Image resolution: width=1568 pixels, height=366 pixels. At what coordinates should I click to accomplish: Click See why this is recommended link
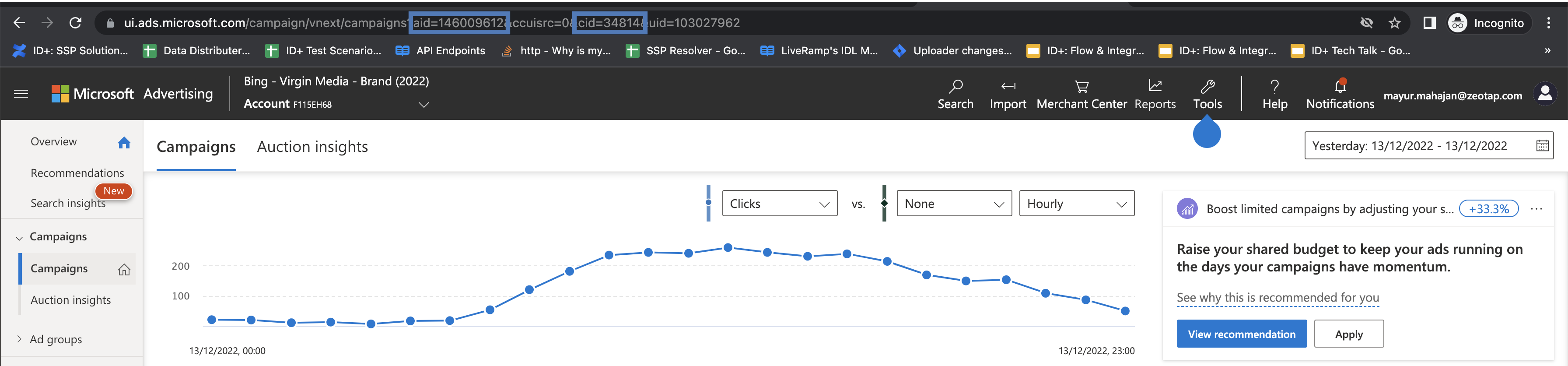(1277, 298)
